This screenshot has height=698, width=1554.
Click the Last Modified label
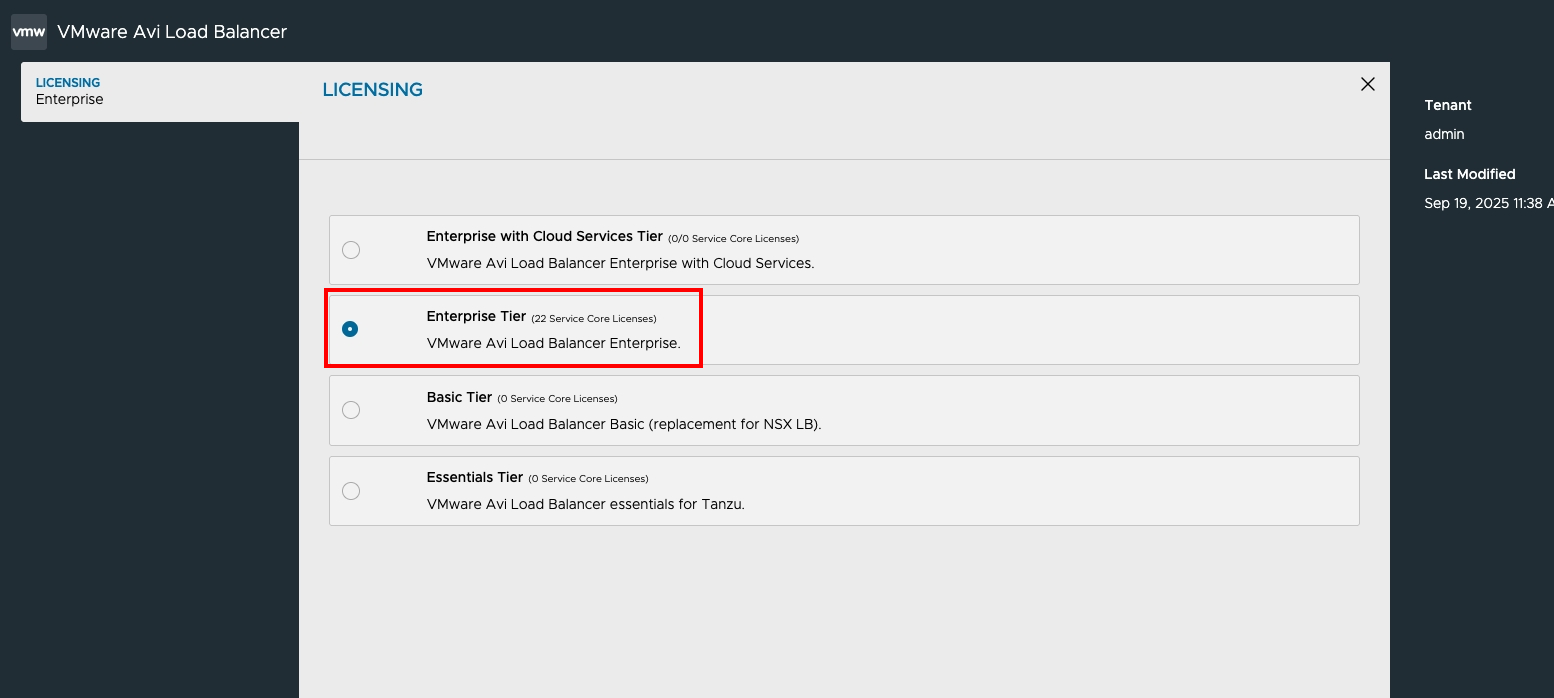[1470, 174]
